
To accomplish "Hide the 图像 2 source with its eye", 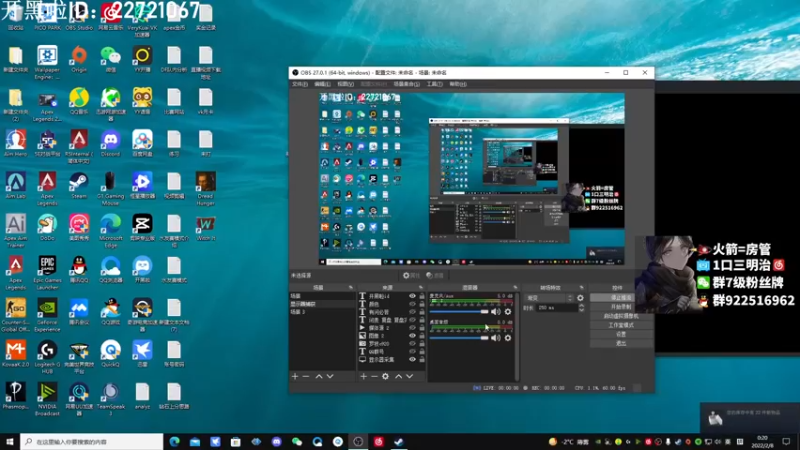I will (412, 336).
